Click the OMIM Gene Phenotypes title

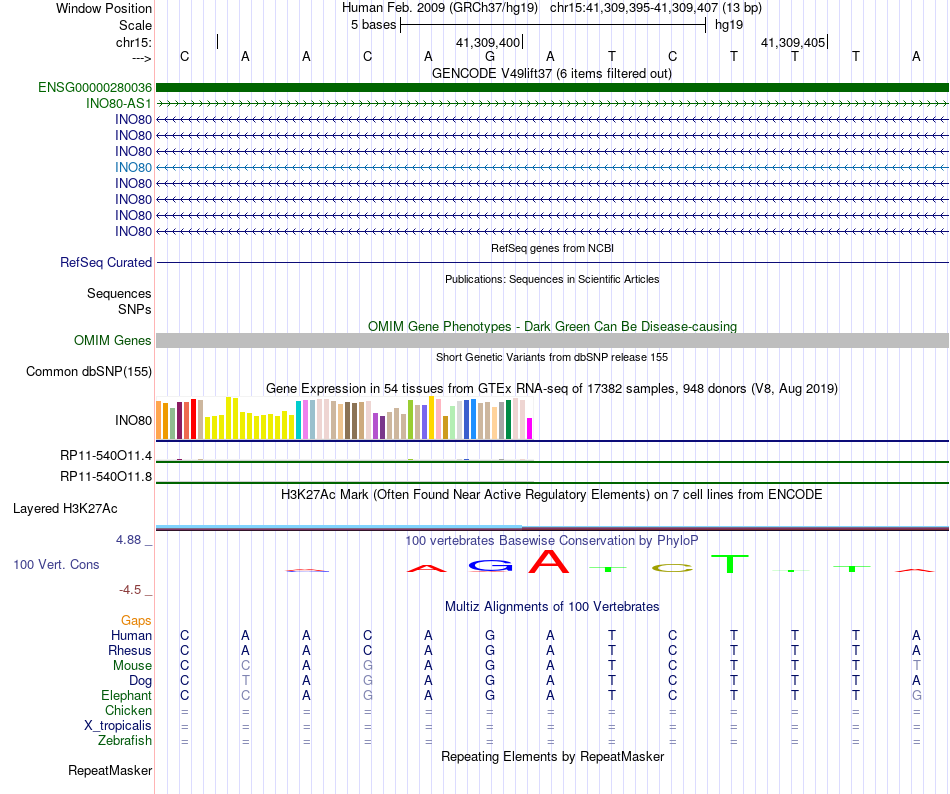(x=552, y=326)
